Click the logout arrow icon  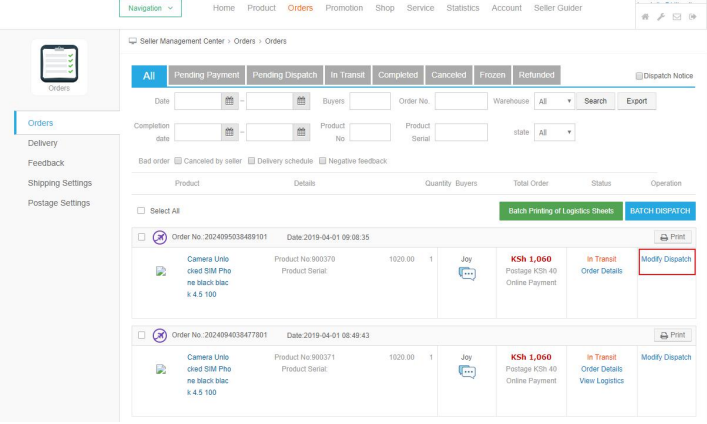point(691,18)
